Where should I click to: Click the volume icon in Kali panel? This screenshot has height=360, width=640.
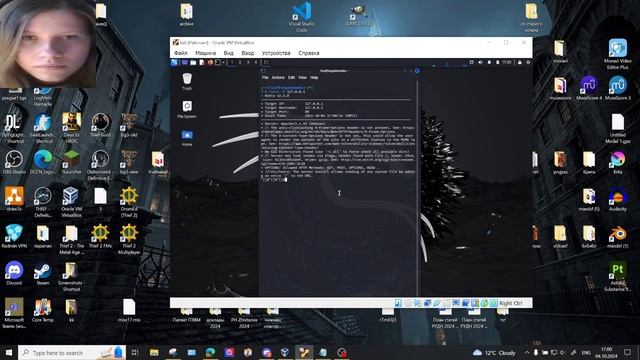480,62
